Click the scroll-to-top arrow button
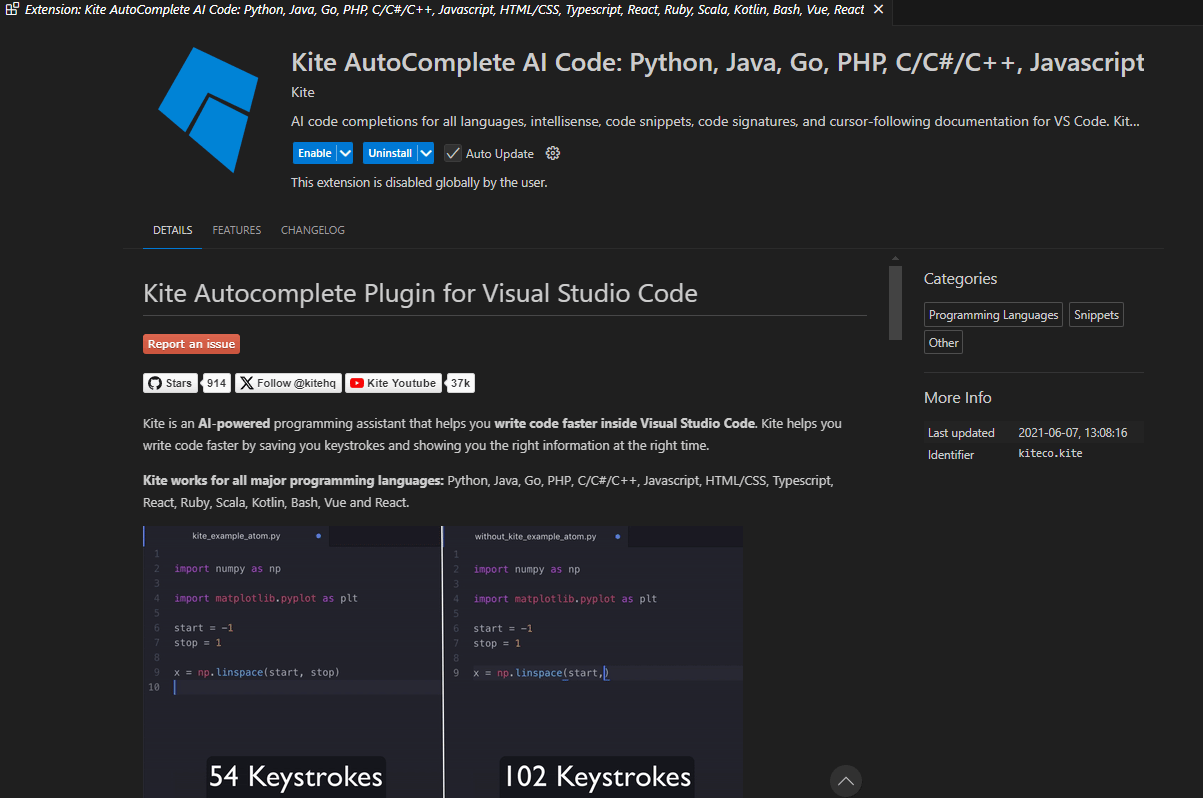 (846, 781)
